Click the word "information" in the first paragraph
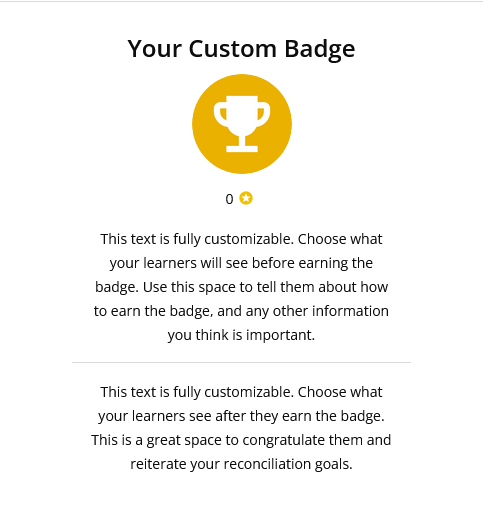Screen dimensions: 483x523 350,311
